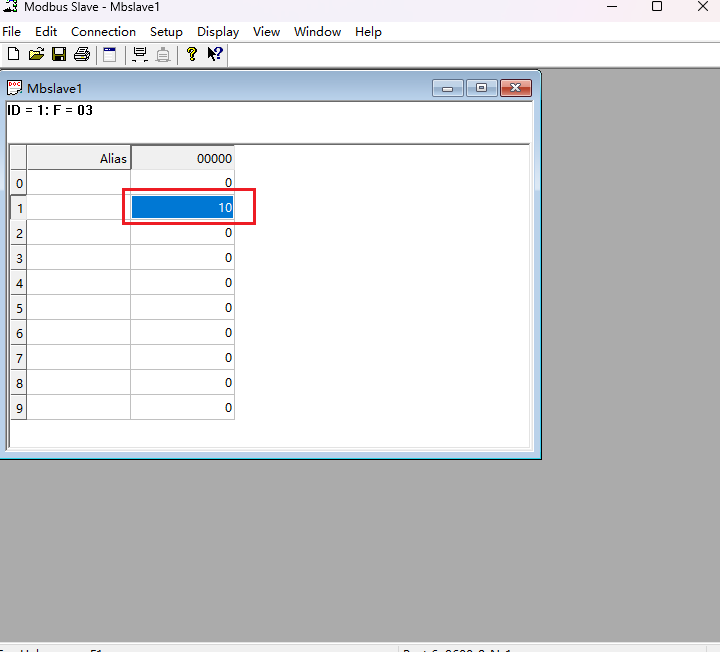The height and width of the screenshot is (652, 720).
Task: Select the value cell in row 5
Action: pyautogui.click(x=182, y=308)
